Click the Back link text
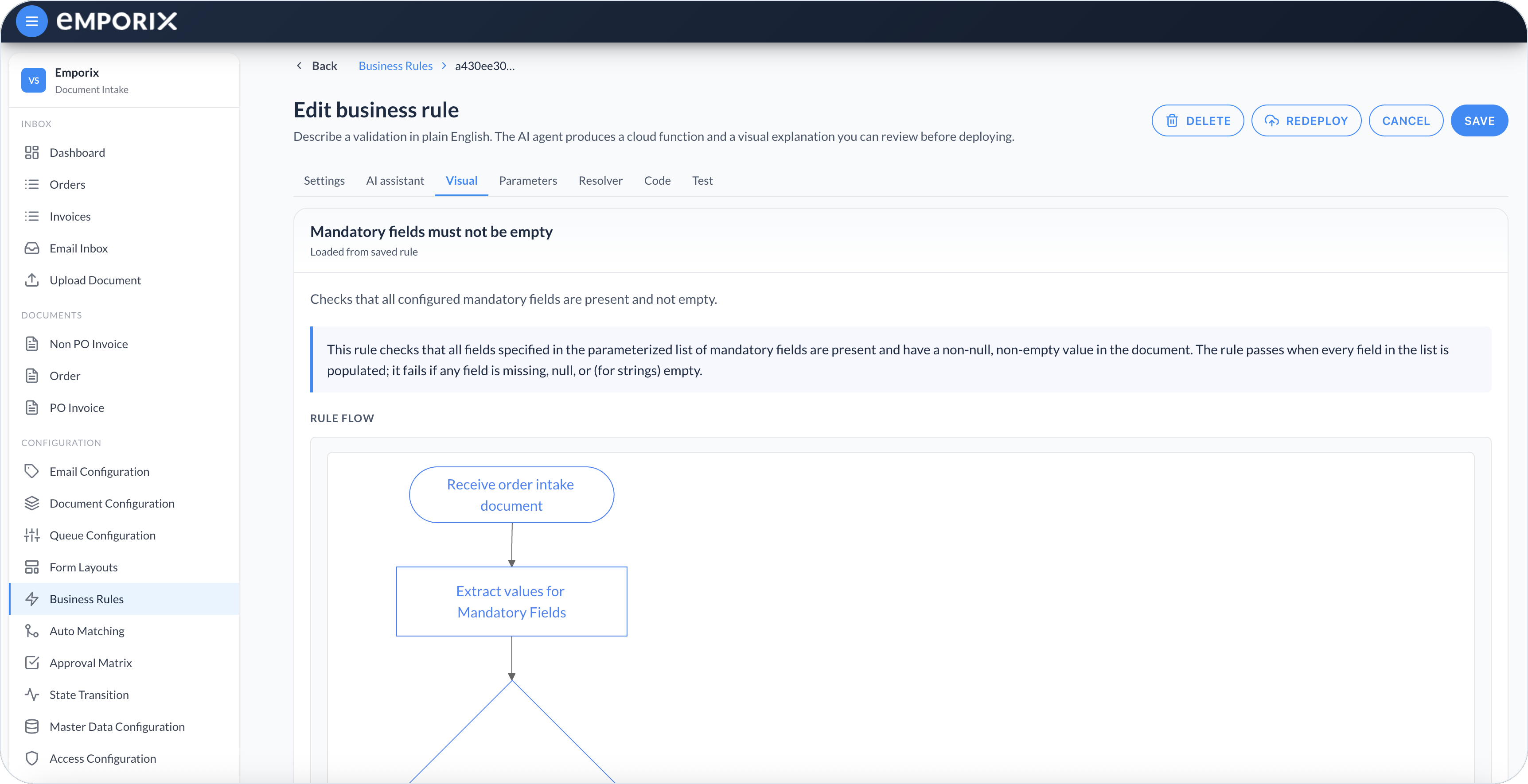Image resolution: width=1528 pixels, height=784 pixels. [324, 66]
